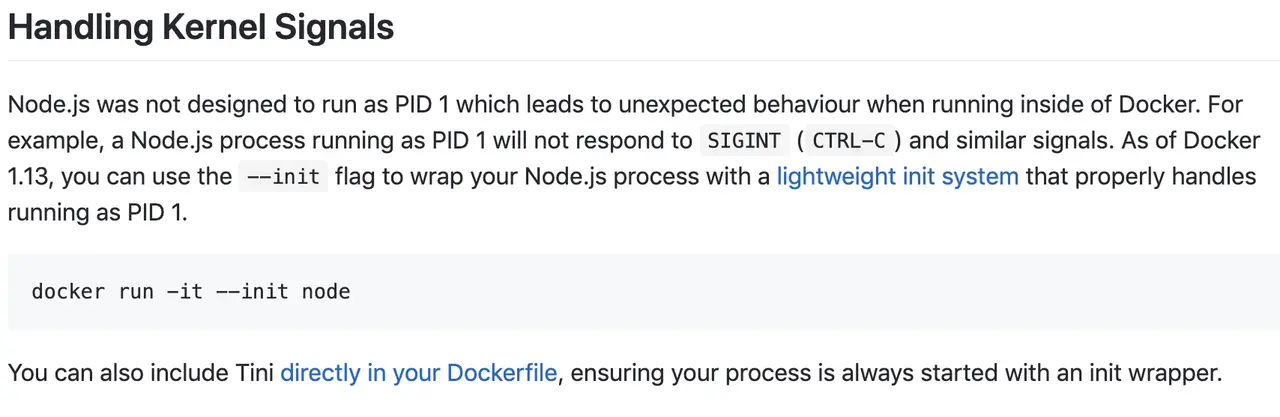Click the "Handling Kernel Signals" heading
The width and height of the screenshot is (1280, 417).
tap(201, 27)
